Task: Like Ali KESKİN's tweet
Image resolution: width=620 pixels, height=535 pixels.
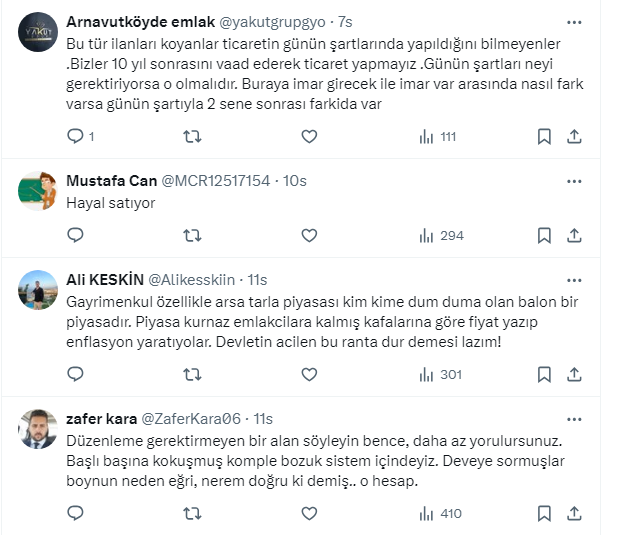Action: click(x=309, y=374)
